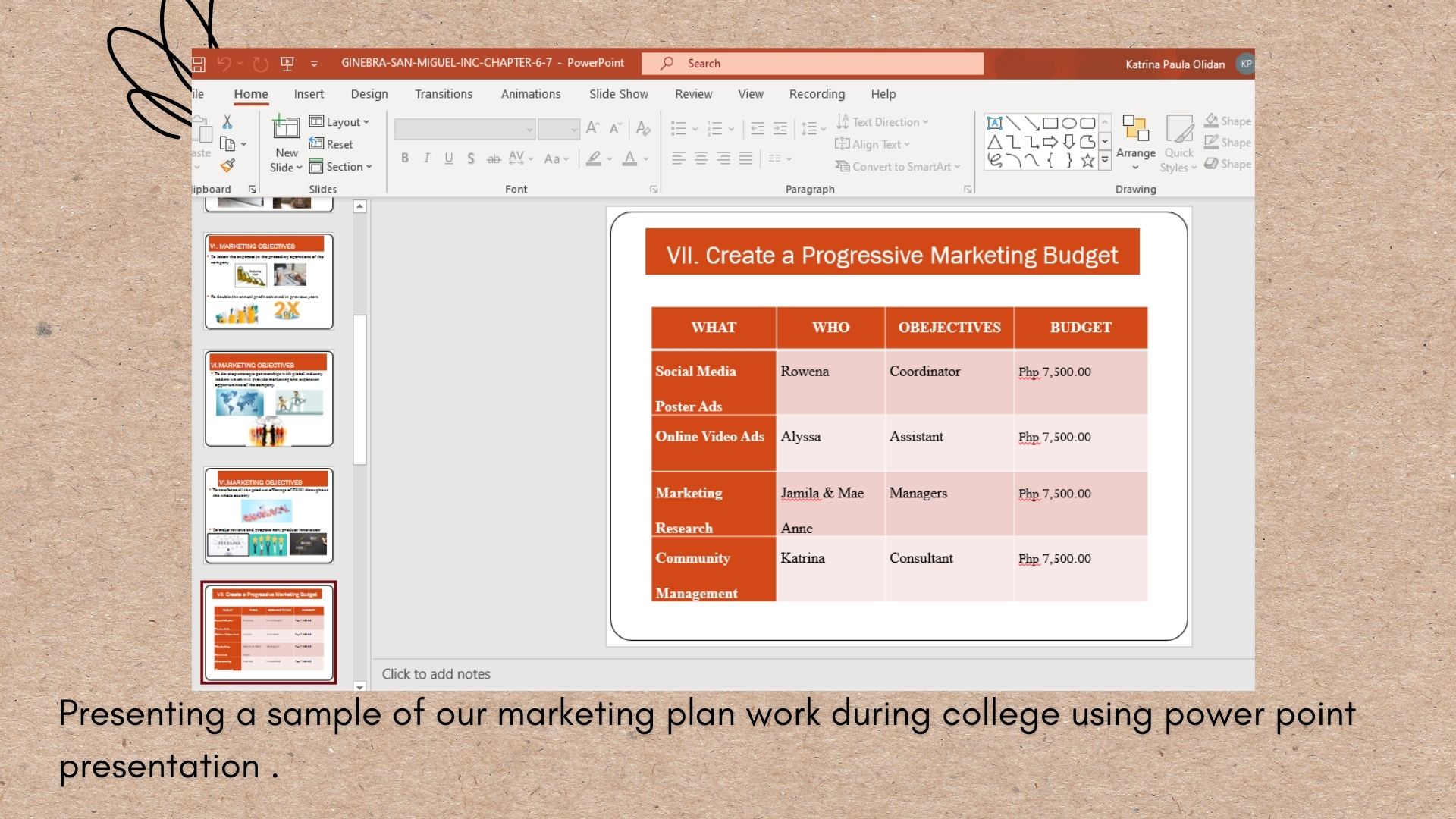
Task: Open the Layout dropdown
Action: click(x=340, y=122)
